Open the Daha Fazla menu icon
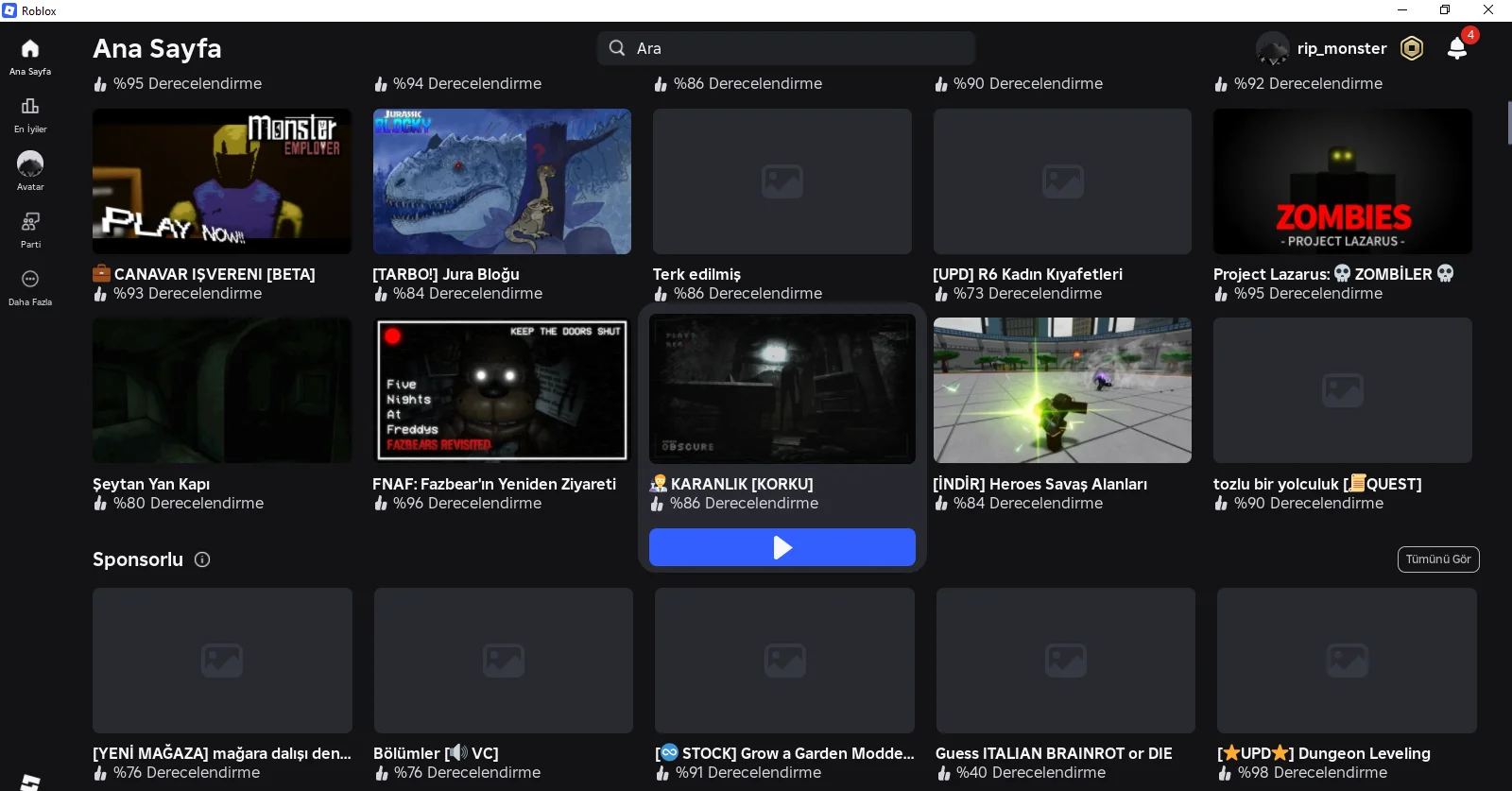Image resolution: width=1512 pixels, height=791 pixels. click(x=30, y=279)
